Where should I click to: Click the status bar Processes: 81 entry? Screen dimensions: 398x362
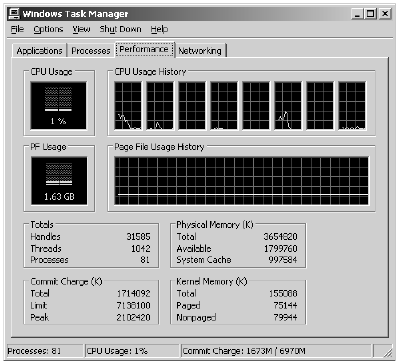click(45, 351)
